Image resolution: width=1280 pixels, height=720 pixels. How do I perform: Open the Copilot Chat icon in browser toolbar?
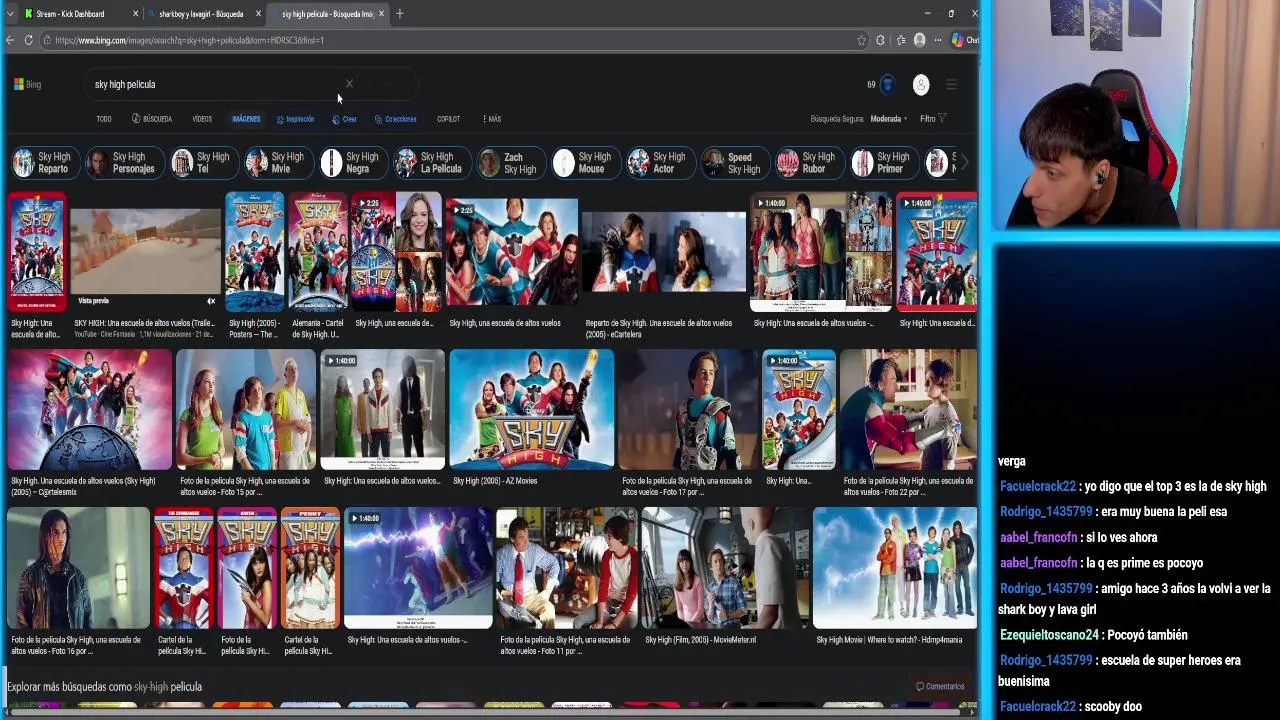(964, 40)
